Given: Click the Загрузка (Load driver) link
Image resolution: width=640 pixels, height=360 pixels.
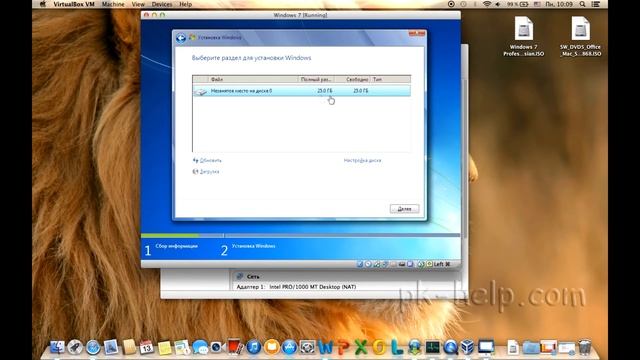Looking at the screenshot, I should coord(206,172).
